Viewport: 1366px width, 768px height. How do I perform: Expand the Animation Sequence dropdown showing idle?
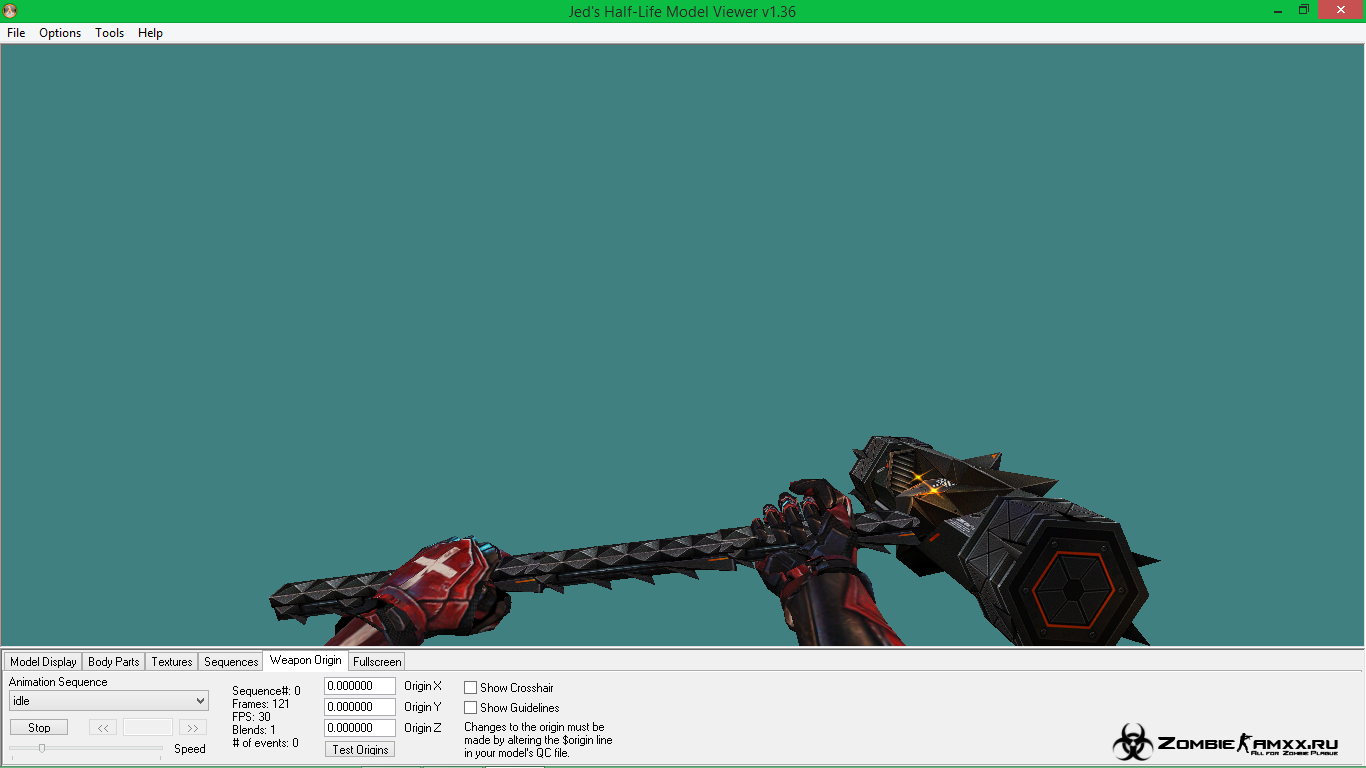click(108, 701)
